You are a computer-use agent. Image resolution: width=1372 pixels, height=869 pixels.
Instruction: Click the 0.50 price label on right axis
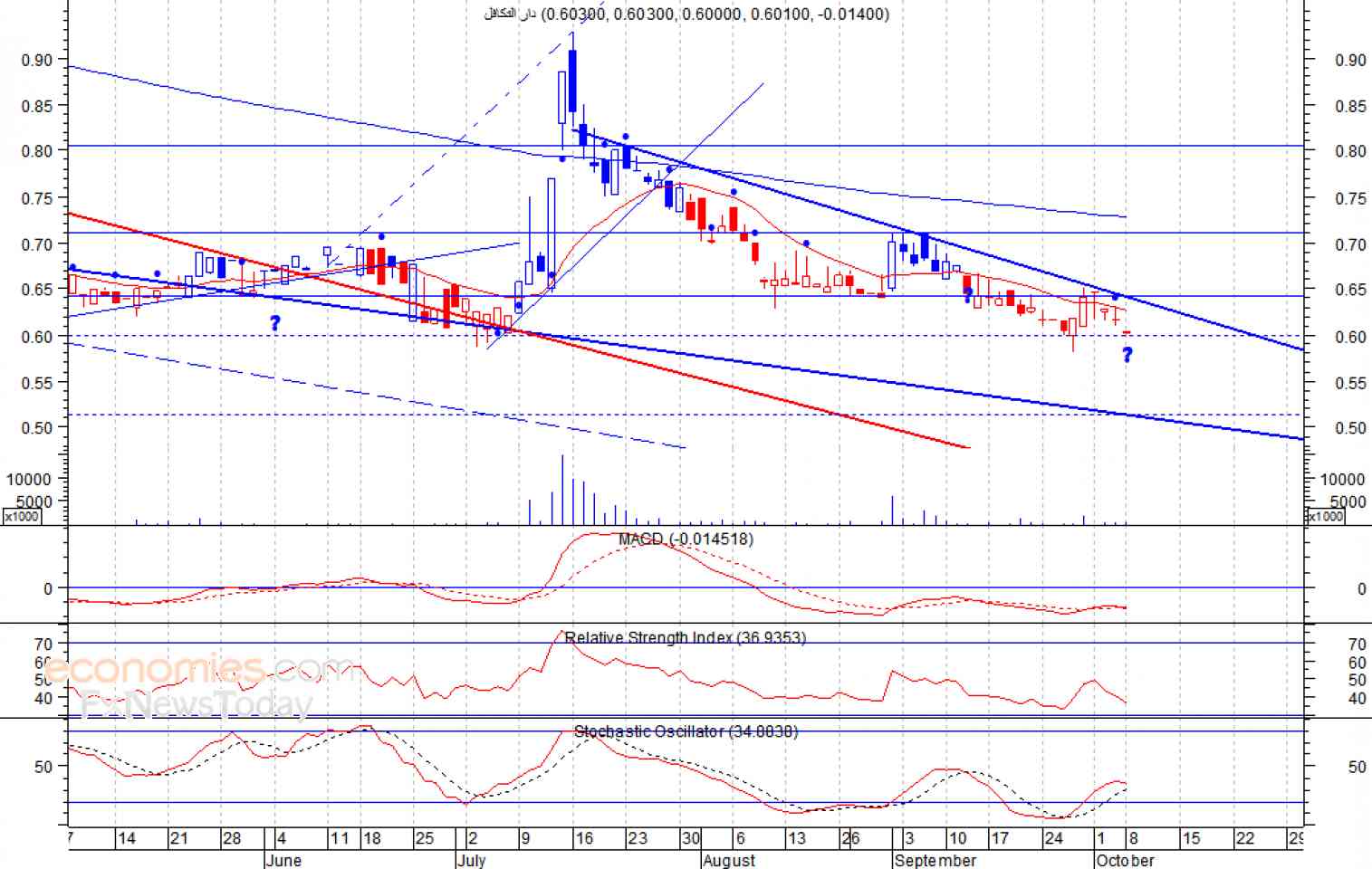point(1350,428)
